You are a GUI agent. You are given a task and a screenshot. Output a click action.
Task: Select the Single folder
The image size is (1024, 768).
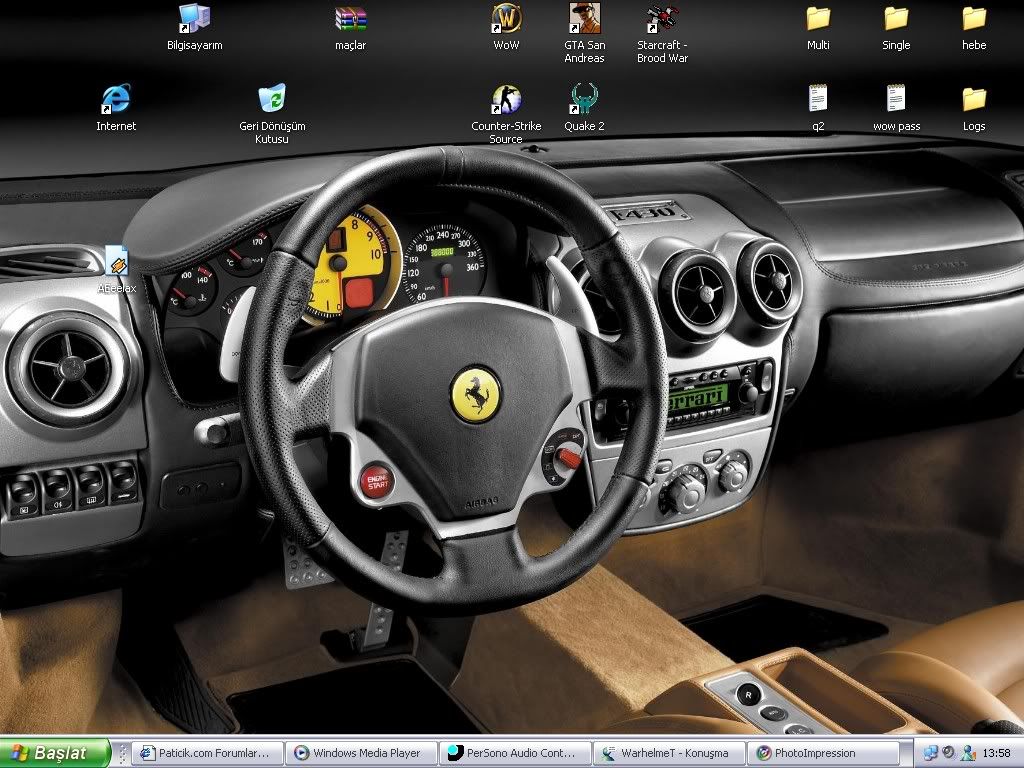896,19
